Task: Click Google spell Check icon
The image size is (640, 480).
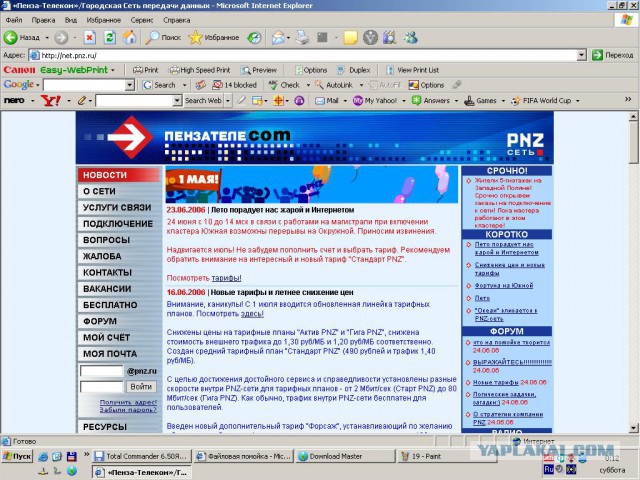Action: [x=273, y=85]
